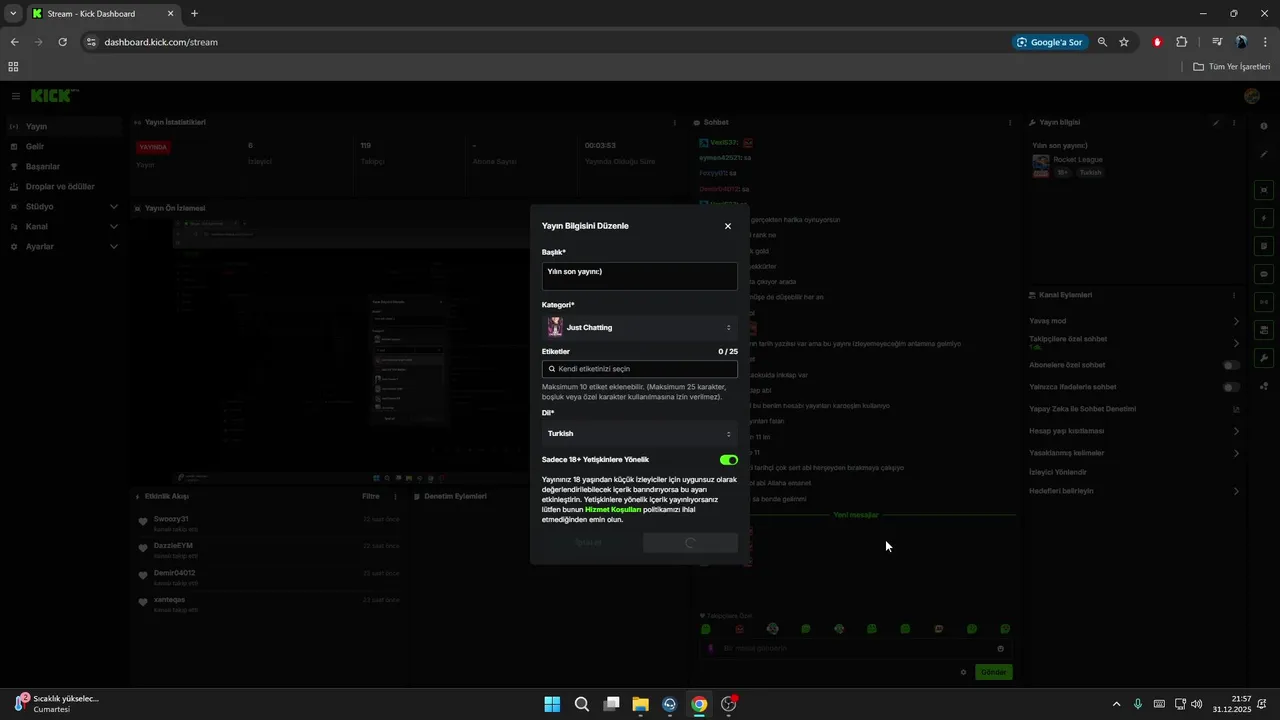Select Swoozy31 follow event row
Image resolution: width=1280 pixels, height=720 pixels.
[270, 523]
